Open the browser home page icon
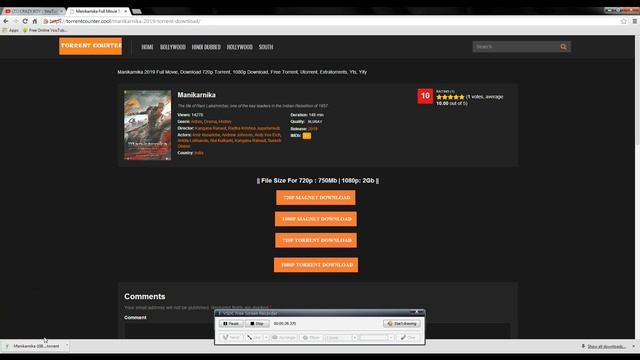 click(35, 21)
